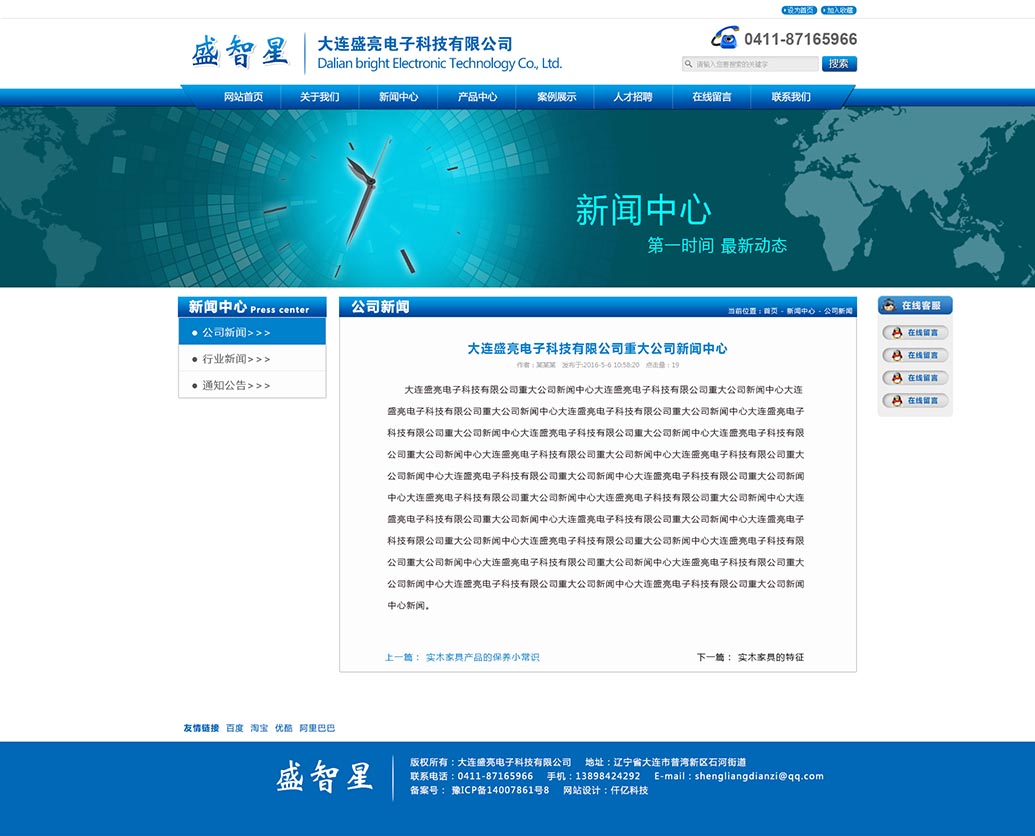Click the last QQ penguin icon
Screen dimensions: 1035x836
897,401
